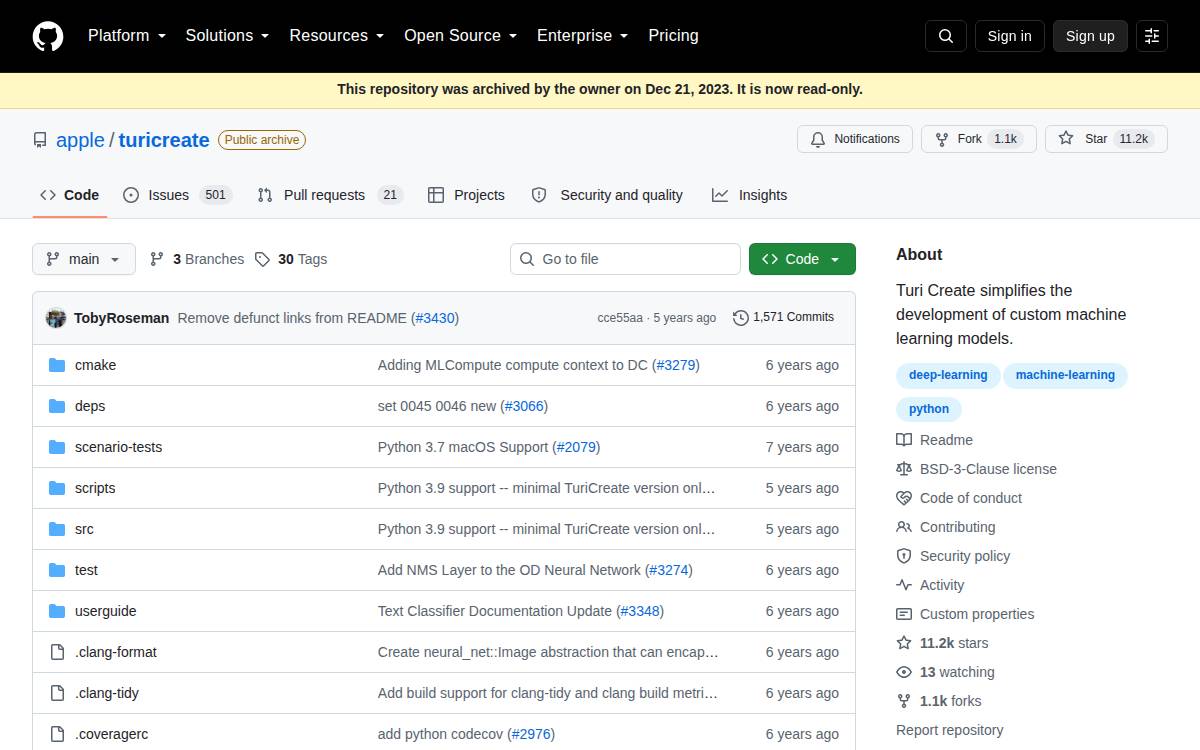Open the Pricing link

[673, 36]
